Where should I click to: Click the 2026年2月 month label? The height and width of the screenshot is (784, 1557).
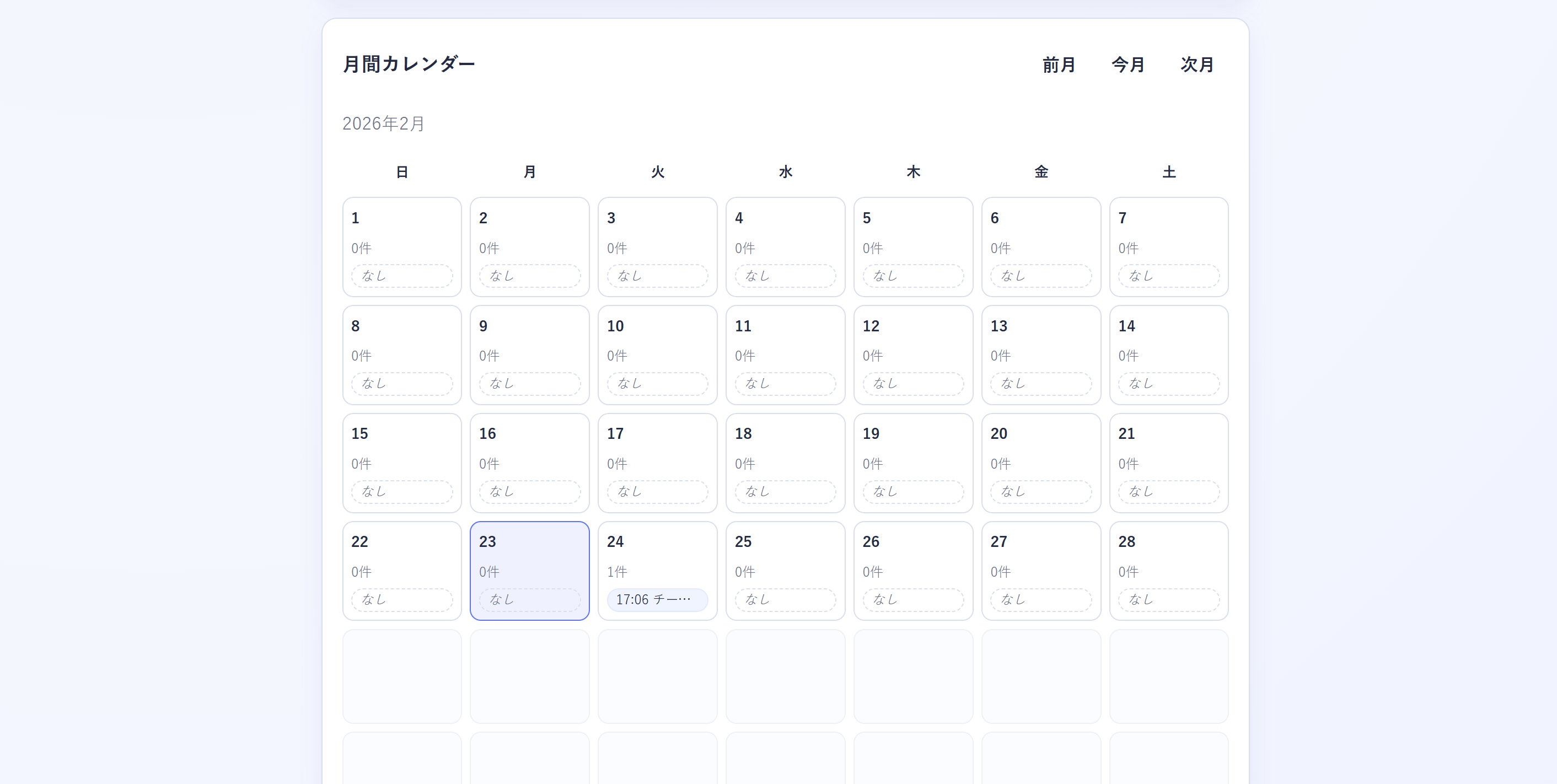pyautogui.click(x=383, y=123)
